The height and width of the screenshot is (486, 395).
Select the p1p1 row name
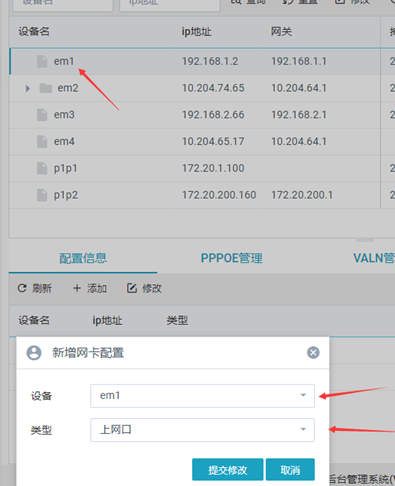tap(65, 168)
